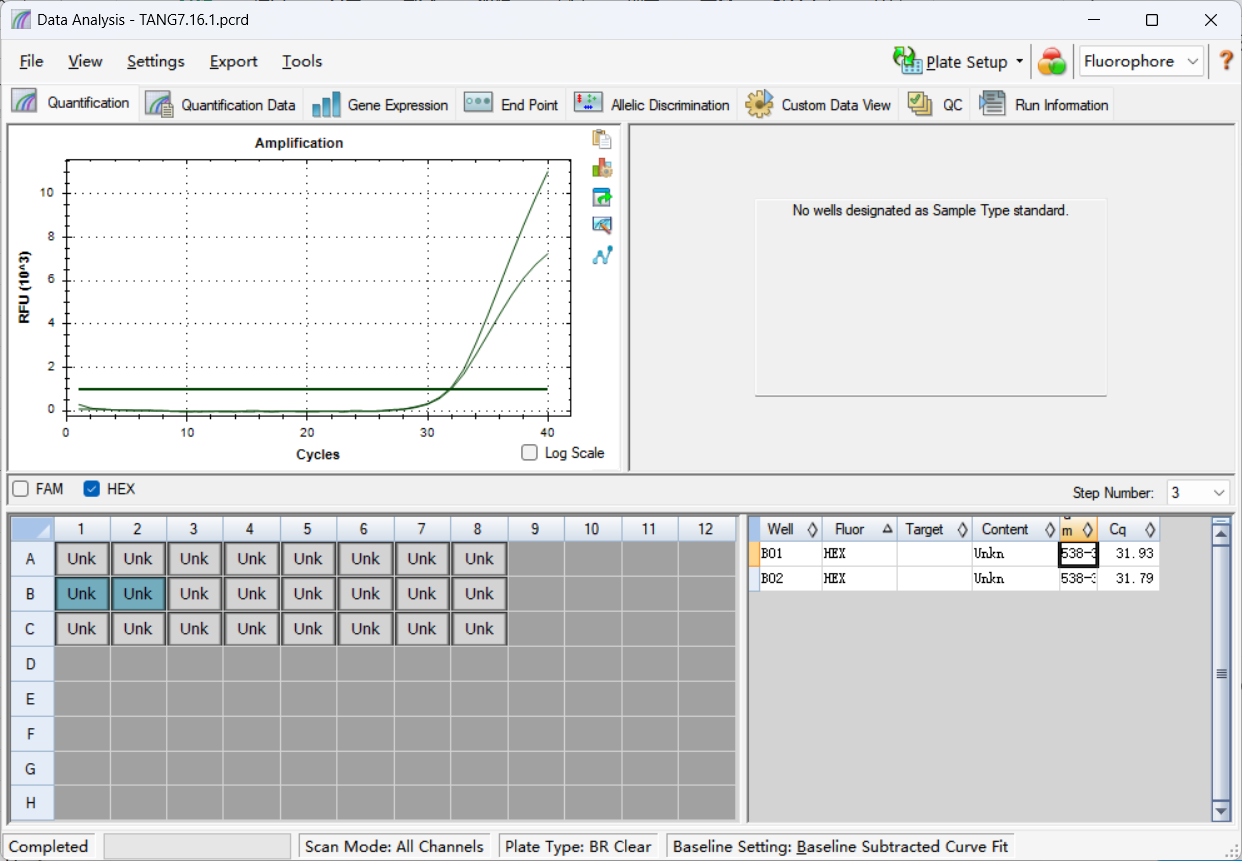Switch to the Run Information tab
The height and width of the screenshot is (861, 1242).
[x=1044, y=104]
